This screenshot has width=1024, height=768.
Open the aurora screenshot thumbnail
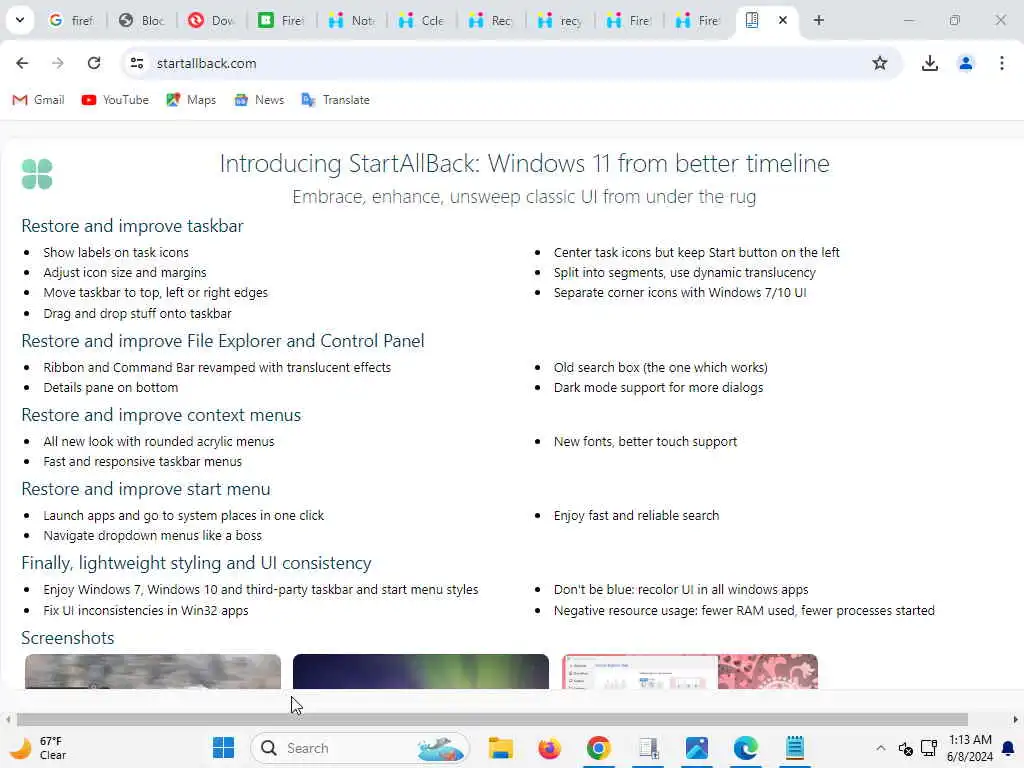[421, 671]
